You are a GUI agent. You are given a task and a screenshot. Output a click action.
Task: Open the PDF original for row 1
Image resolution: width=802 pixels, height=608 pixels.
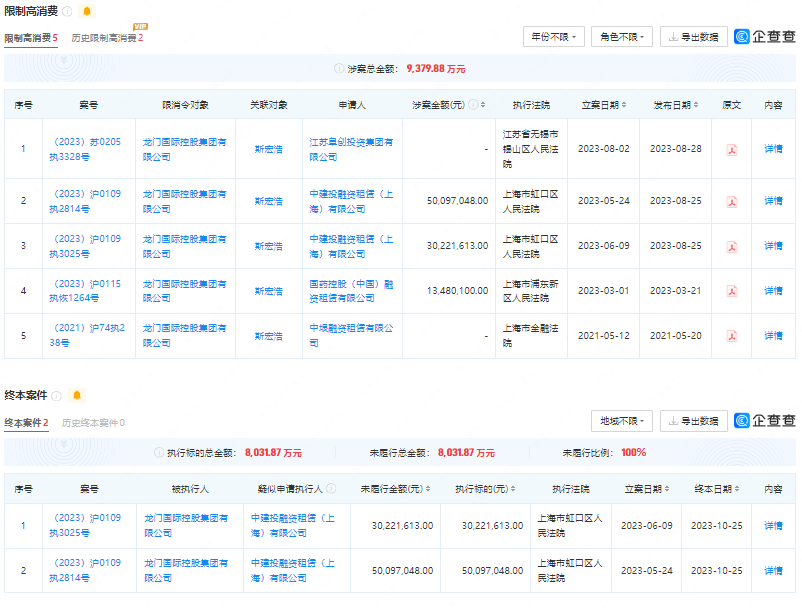[x=732, y=149]
